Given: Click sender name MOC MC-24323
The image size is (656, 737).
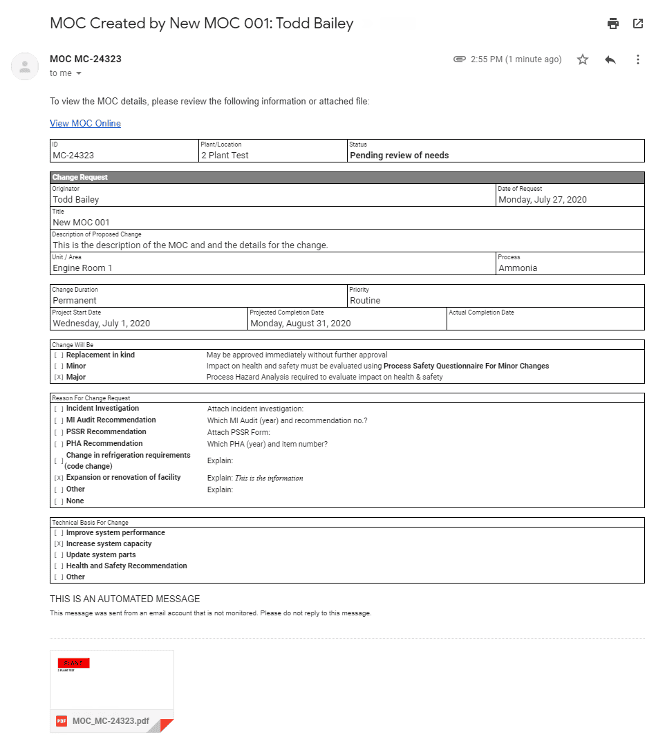Looking at the screenshot, I should tap(85, 59).
